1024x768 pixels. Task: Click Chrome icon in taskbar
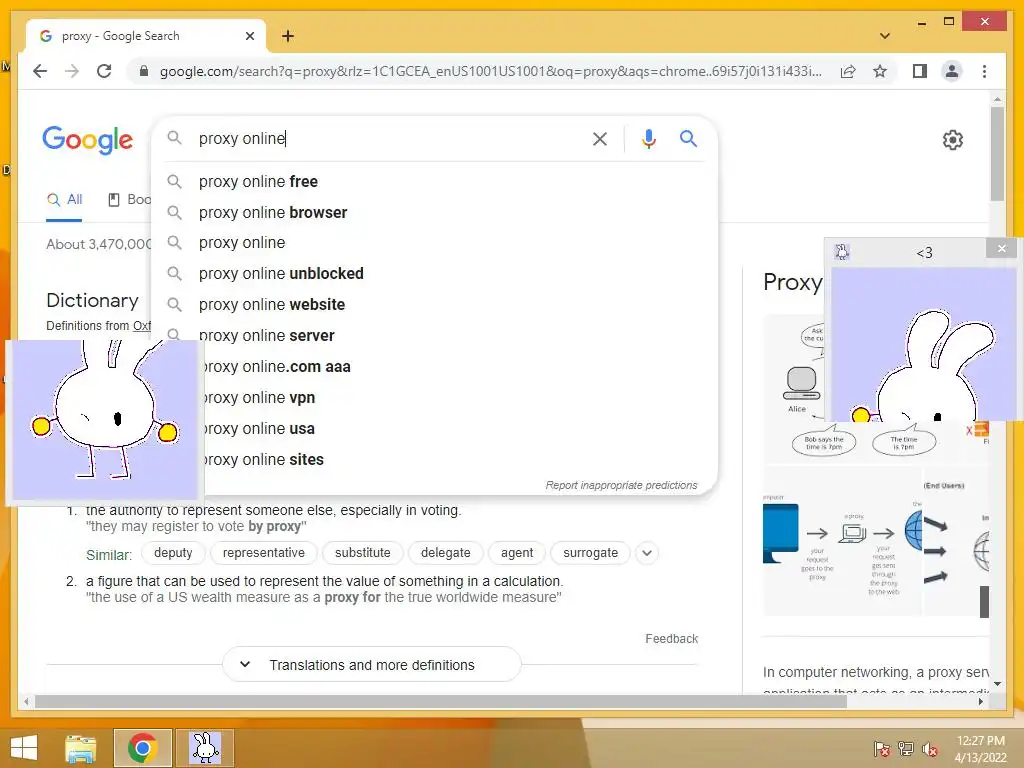142,748
